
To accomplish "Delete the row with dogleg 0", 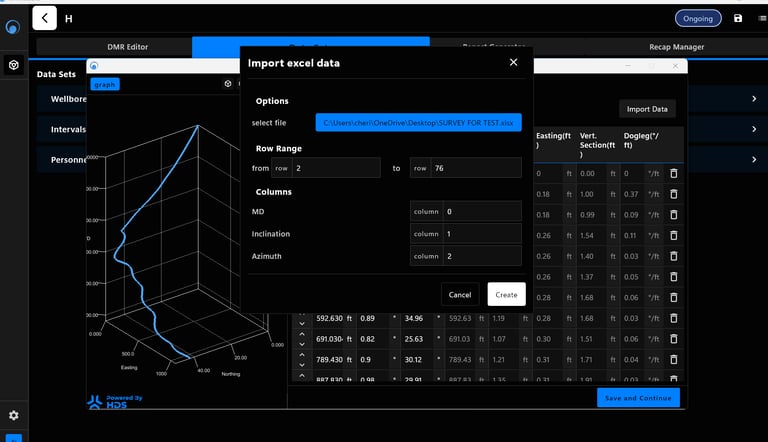I will [674, 173].
